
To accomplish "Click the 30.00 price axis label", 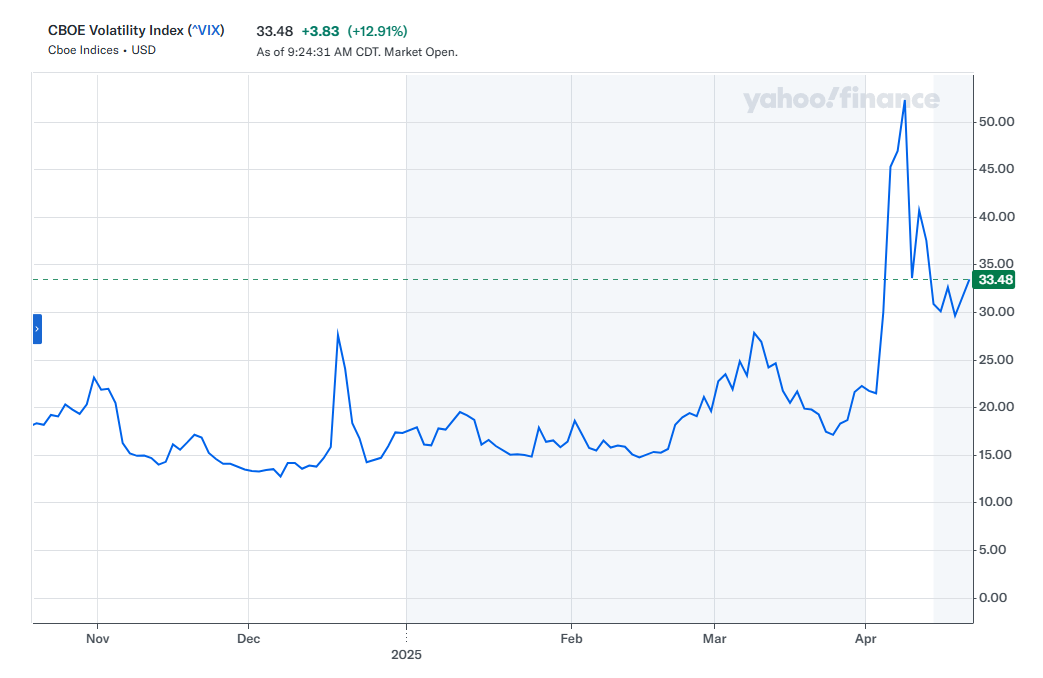I will (996, 312).
